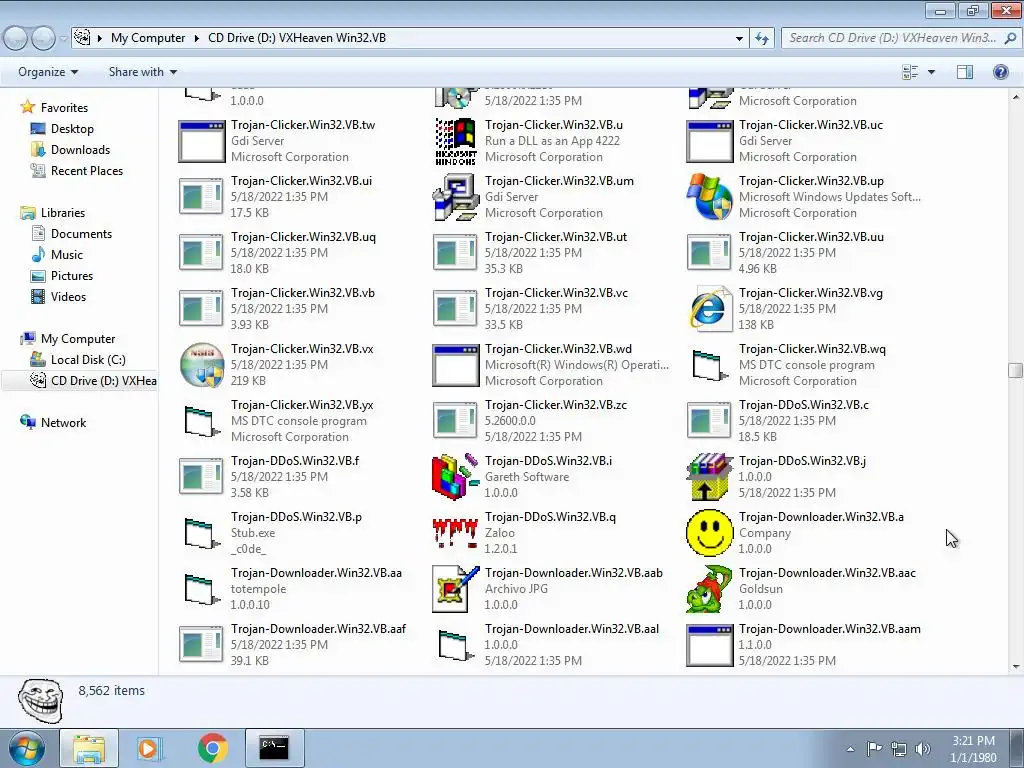Click the Windows flag icon of Trojan-Clicker.Win32.VB.u
The height and width of the screenshot is (768, 1024).
456,141
